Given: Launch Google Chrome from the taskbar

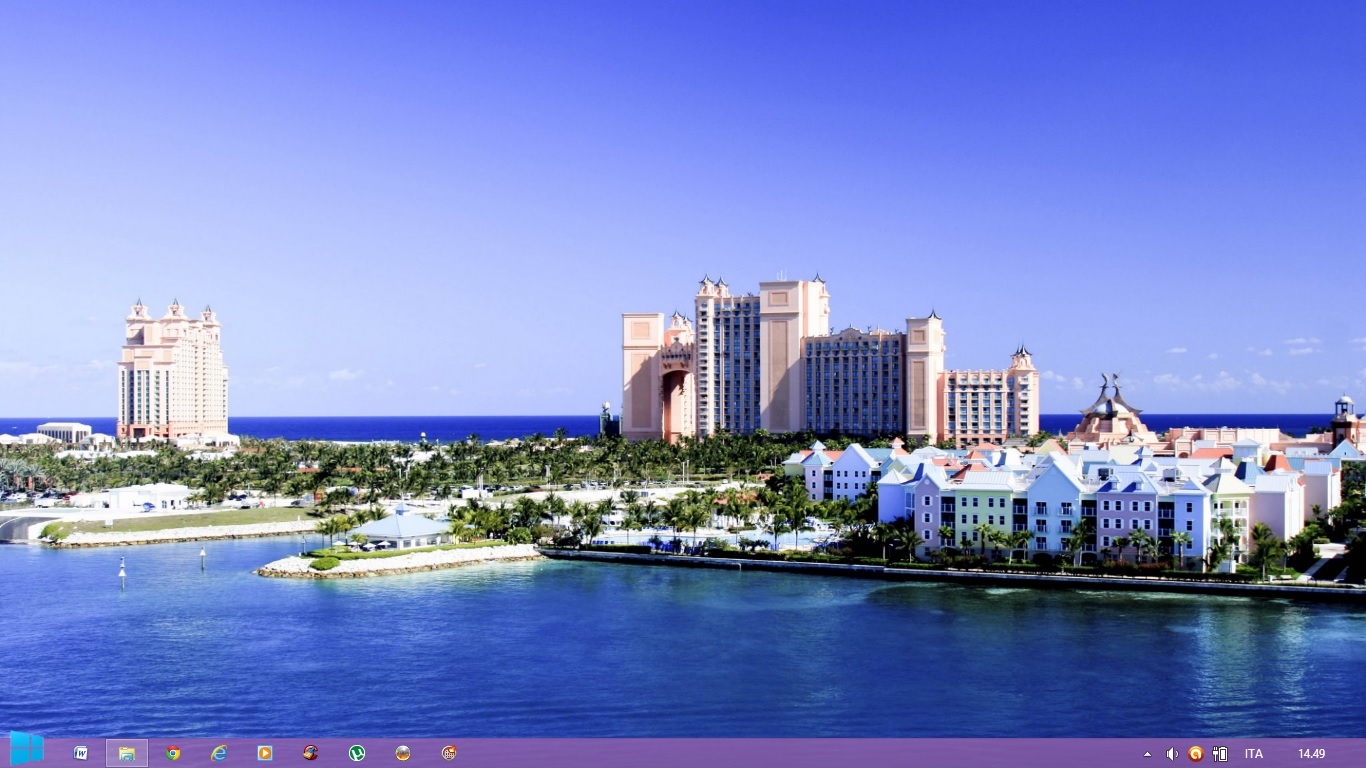Looking at the screenshot, I should [x=173, y=753].
